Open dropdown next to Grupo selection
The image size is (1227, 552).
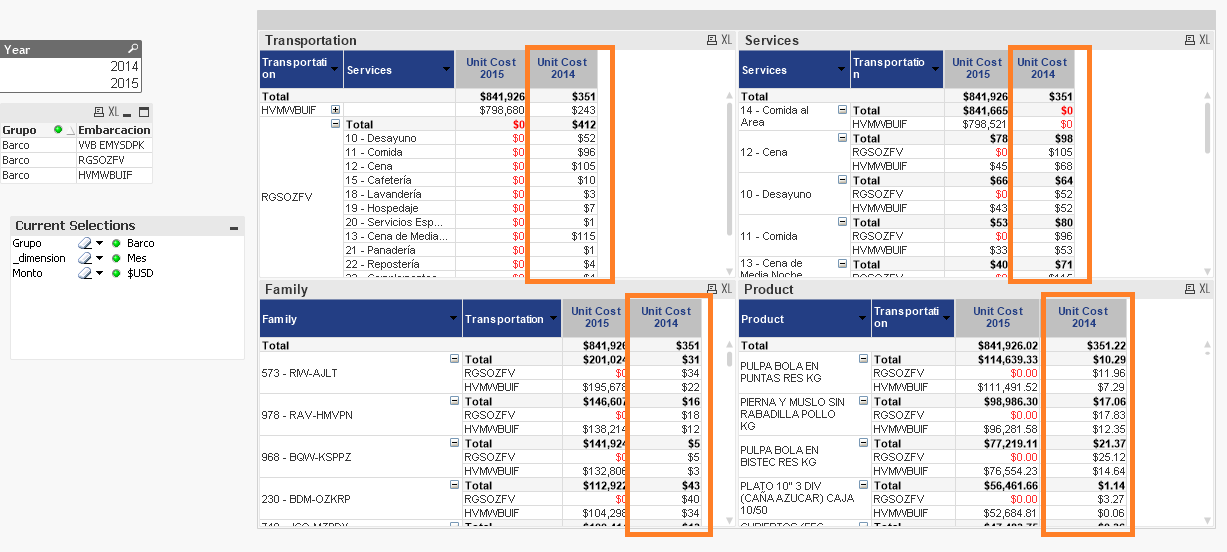(x=100, y=244)
